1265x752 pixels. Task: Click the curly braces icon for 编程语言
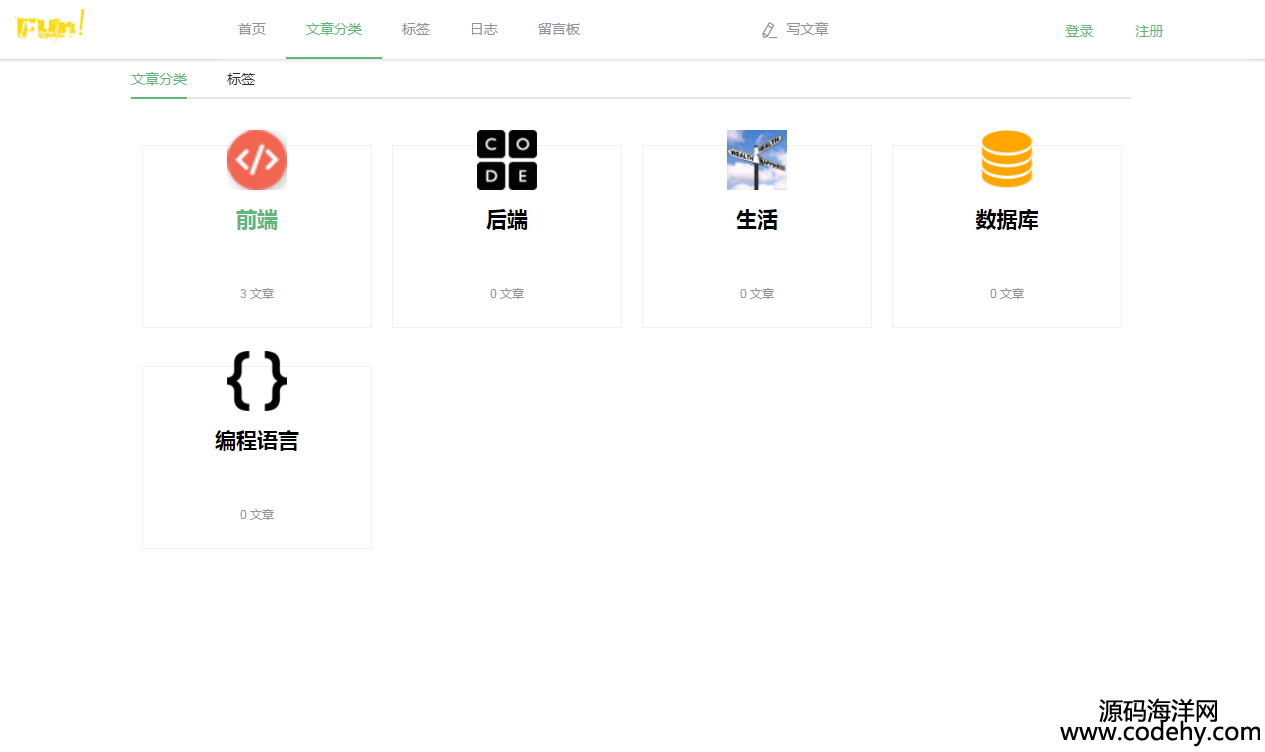click(x=257, y=381)
